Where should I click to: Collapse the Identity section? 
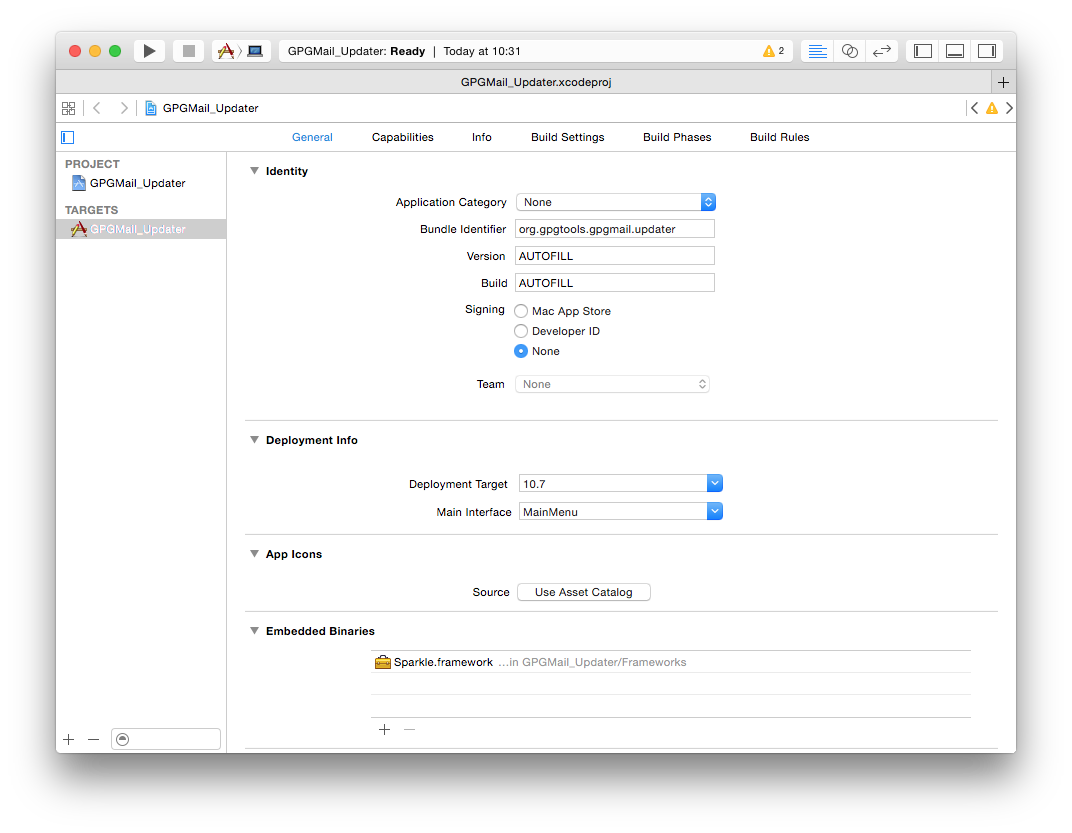[254, 171]
